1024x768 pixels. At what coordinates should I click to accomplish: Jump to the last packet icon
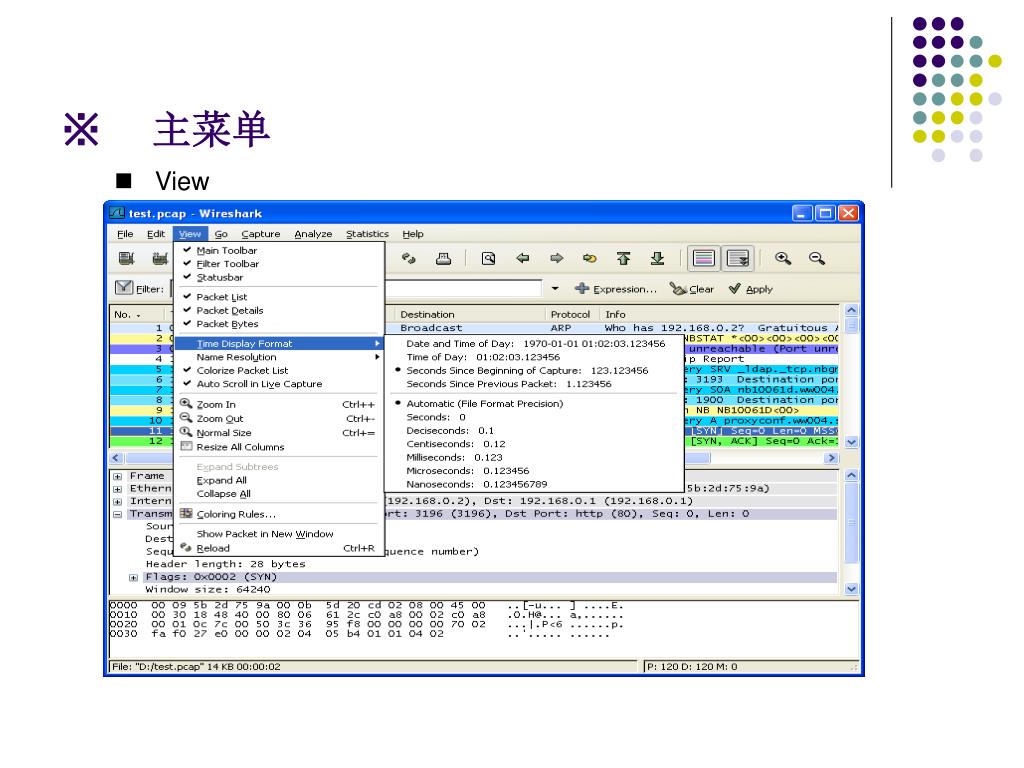pos(658,259)
